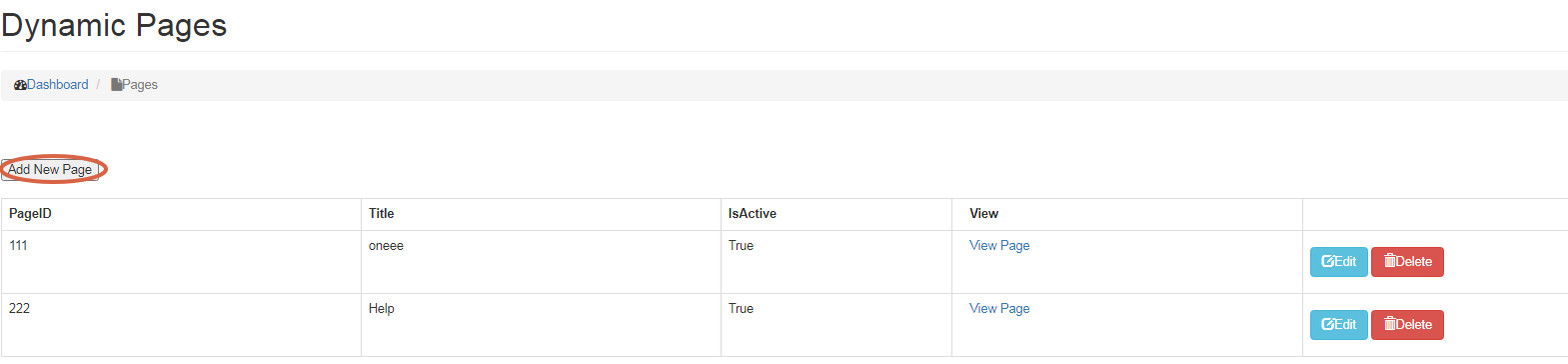
Task: Click the dashboard gauge icon in breadcrumb
Action: point(20,85)
